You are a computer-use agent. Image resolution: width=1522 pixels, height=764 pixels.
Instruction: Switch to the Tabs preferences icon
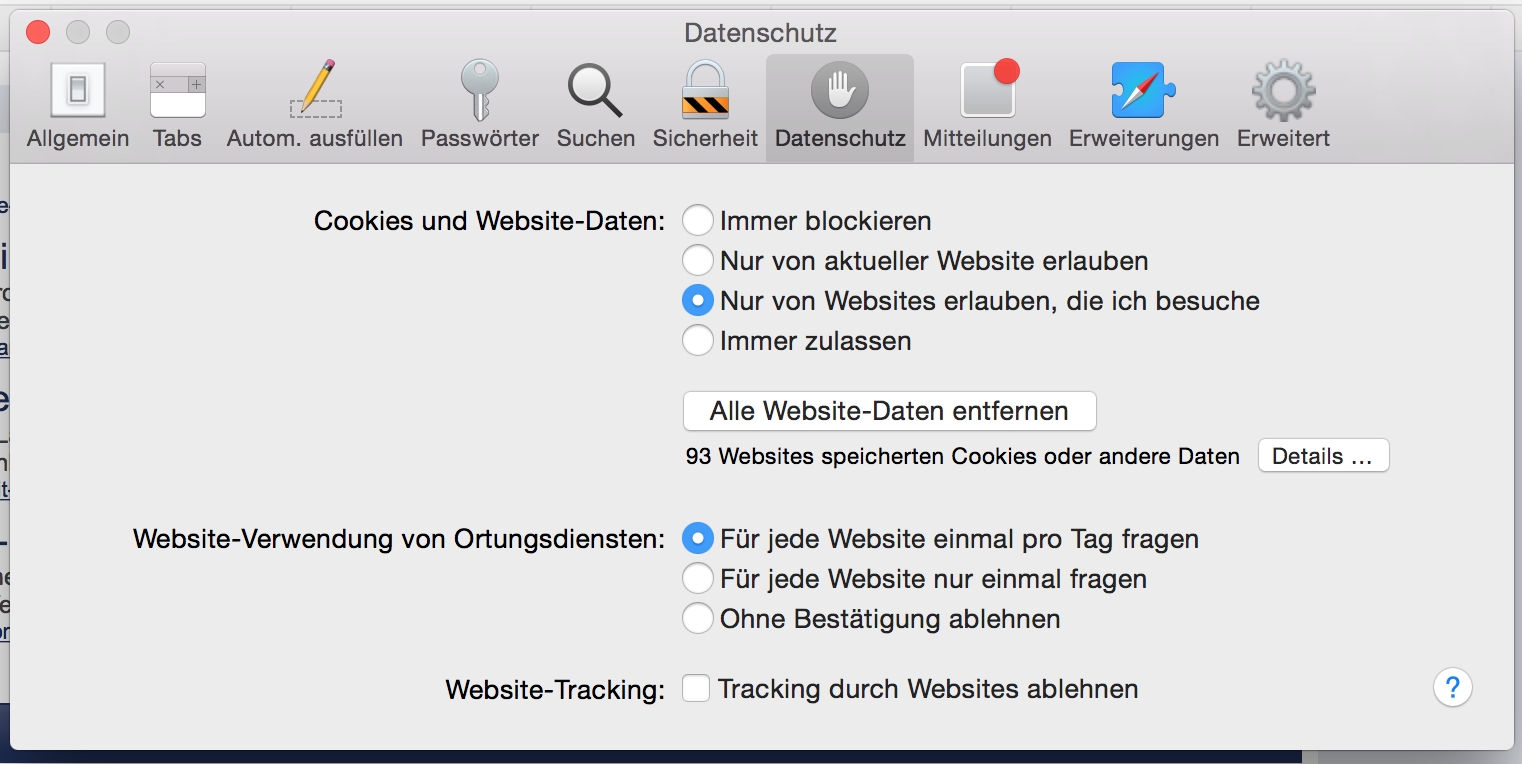177,92
